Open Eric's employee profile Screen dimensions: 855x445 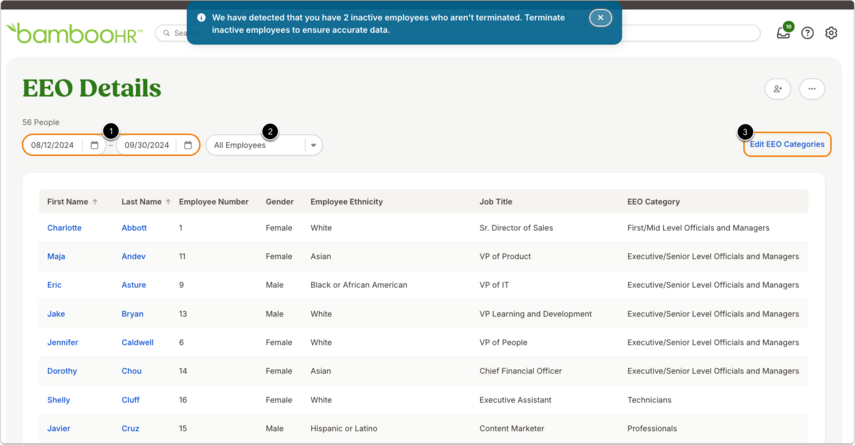pyautogui.click(x=55, y=285)
